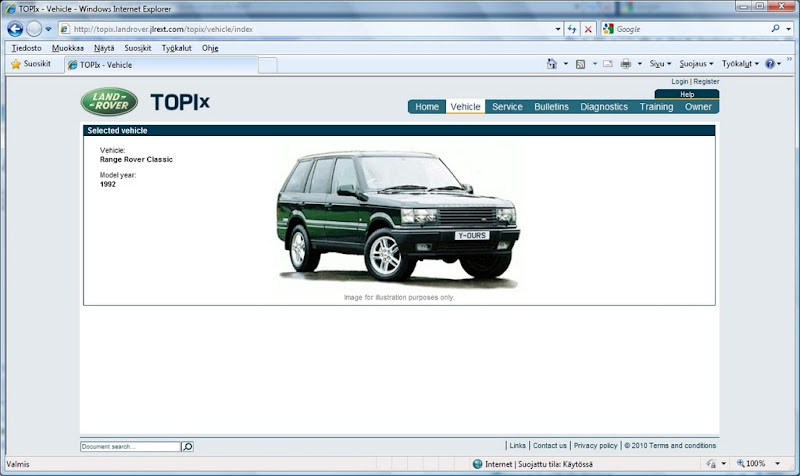Viewport: 800px width, 476px height.
Task: Expand the Home icon dropdown arrow
Action: [x=565, y=64]
